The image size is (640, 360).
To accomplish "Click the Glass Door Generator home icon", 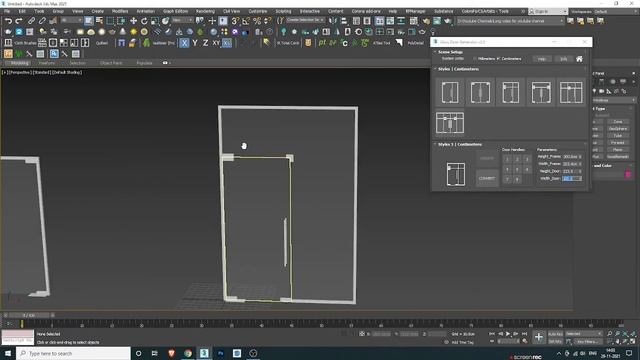I will 579,59.
